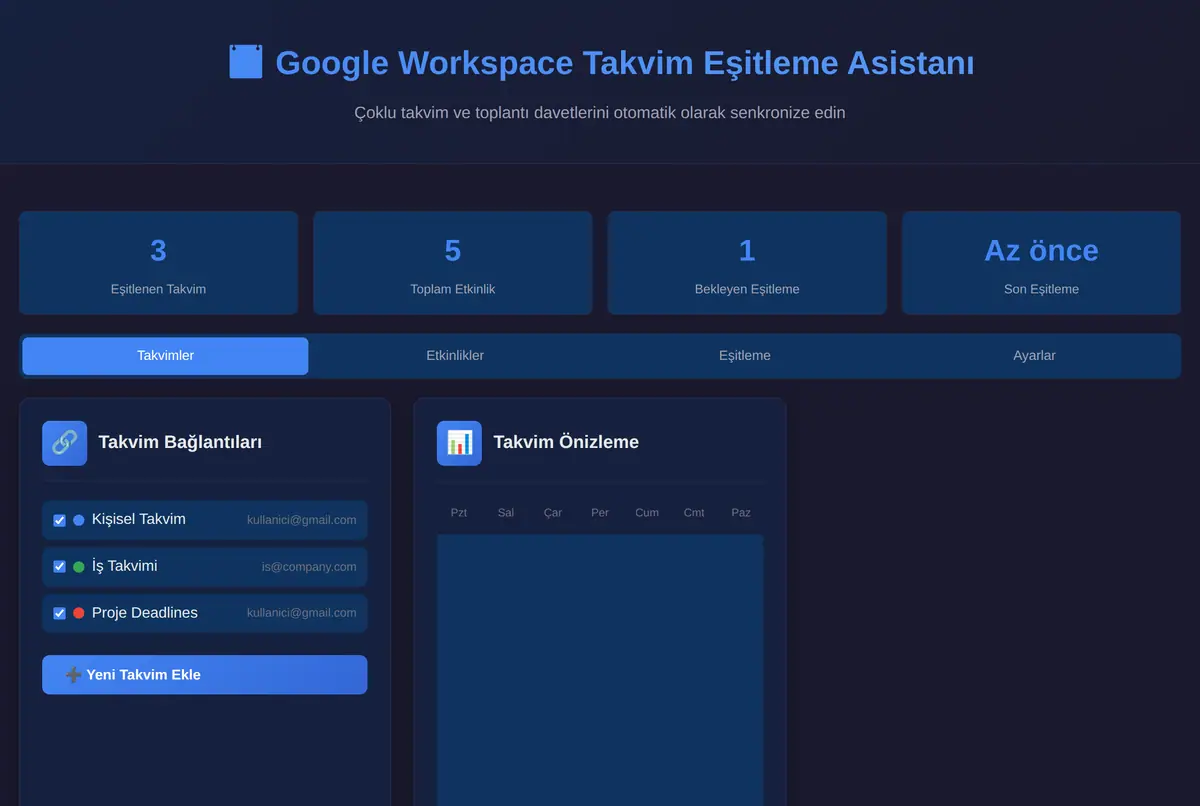
Task: Click the Çar day header
Action: [x=553, y=513]
